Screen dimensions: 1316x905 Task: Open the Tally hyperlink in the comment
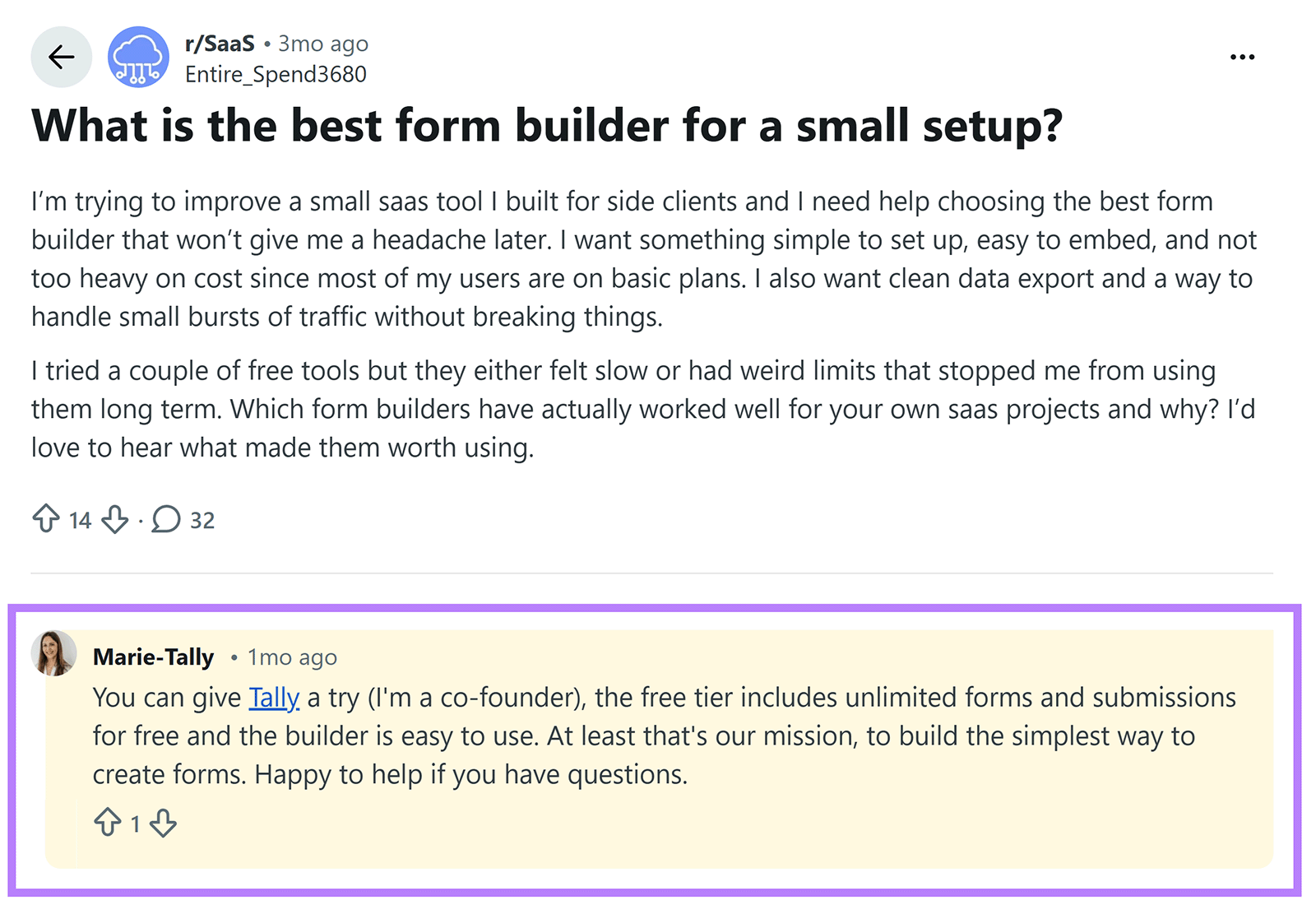(x=272, y=697)
